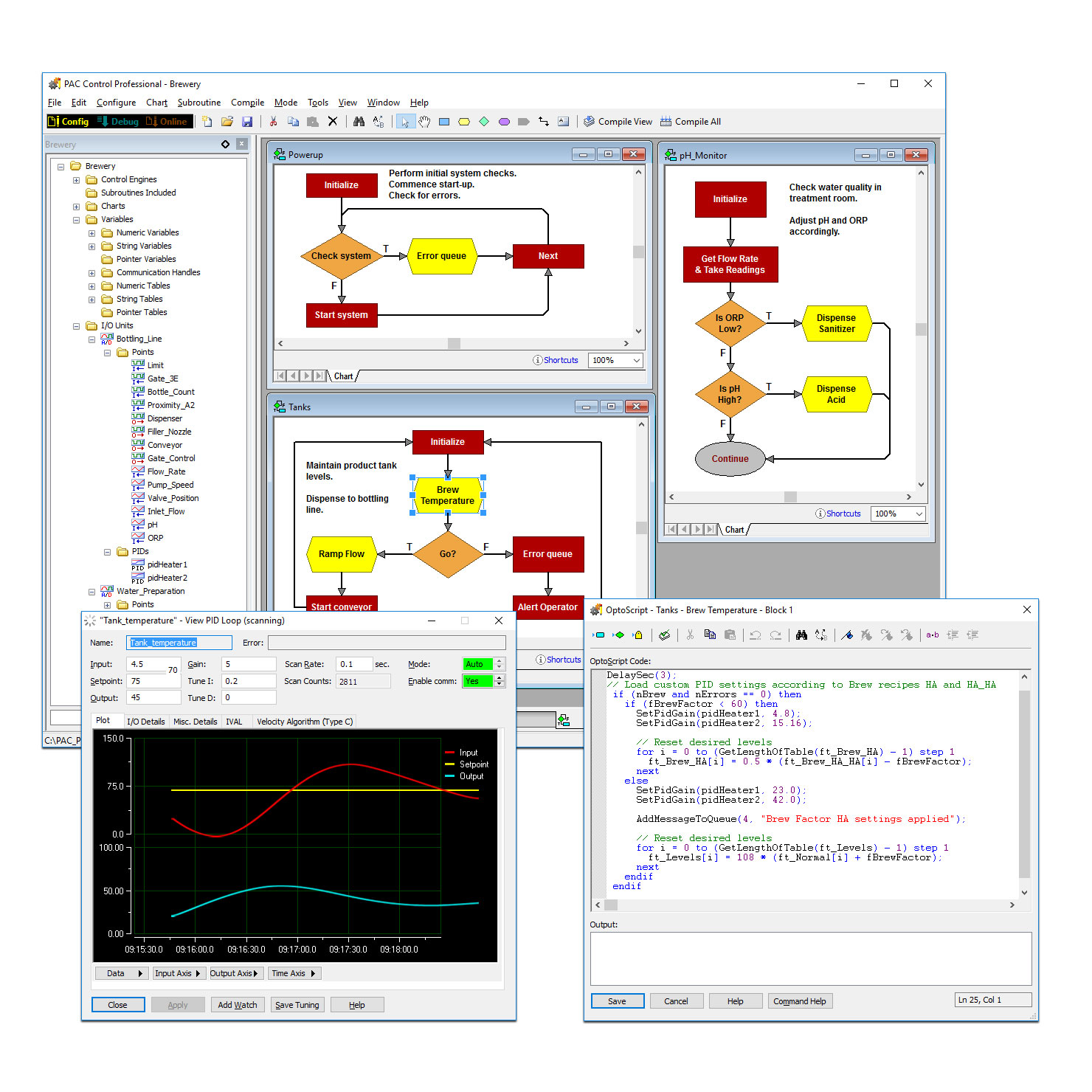This screenshot has height=1092, width=1092.
Task: Select the Connect tool in the toolbar
Action: click(x=544, y=122)
